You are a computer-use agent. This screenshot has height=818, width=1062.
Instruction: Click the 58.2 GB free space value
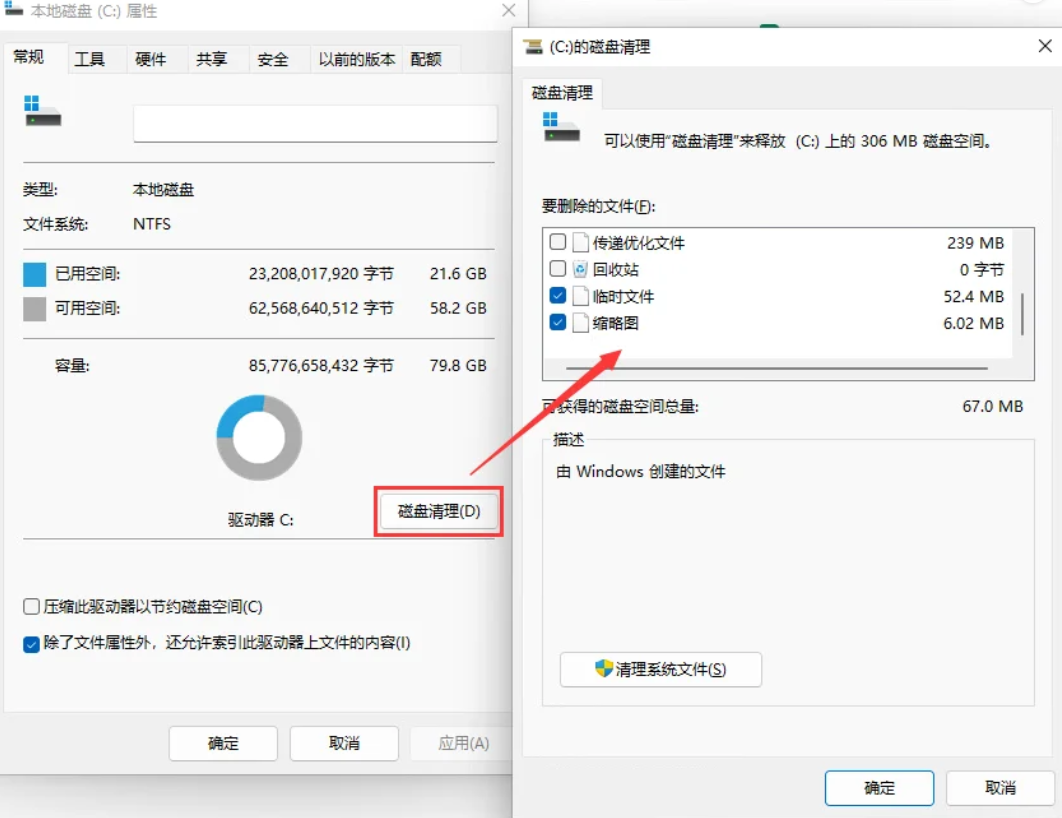(x=458, y=308)
